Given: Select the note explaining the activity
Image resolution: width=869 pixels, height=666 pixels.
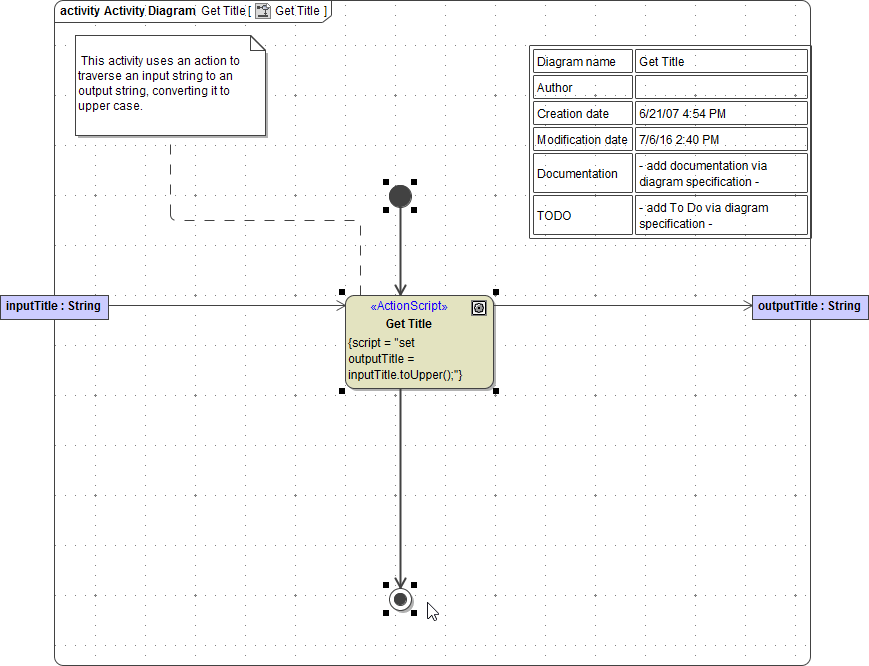Looking at the screenshot, I should (170, 85).
